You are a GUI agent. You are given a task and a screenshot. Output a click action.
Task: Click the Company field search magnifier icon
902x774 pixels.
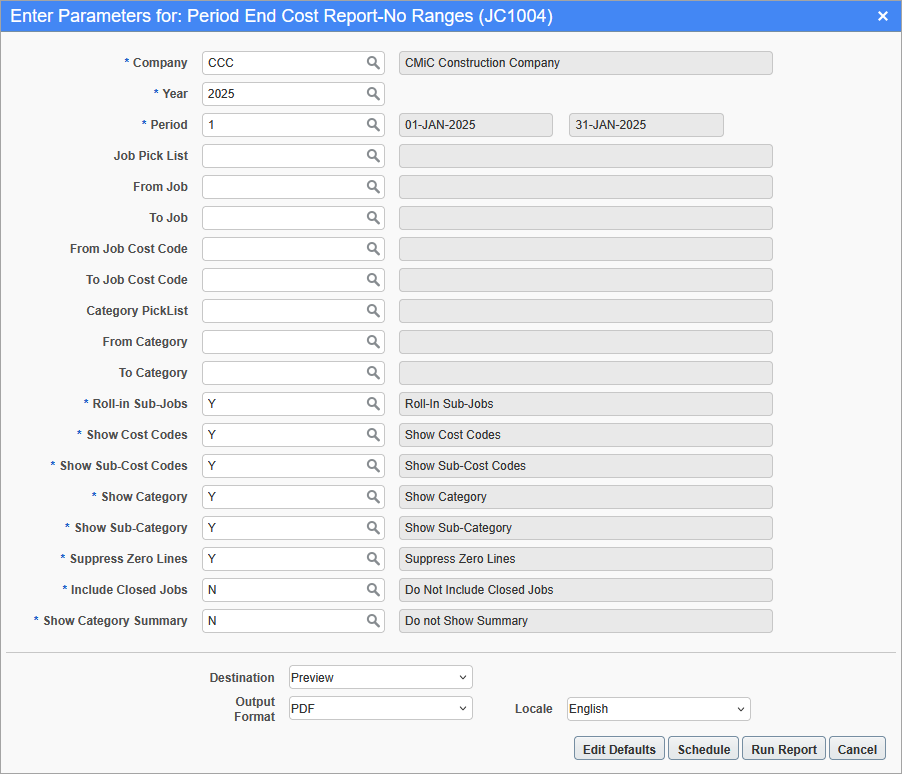click(x=373, y=63)
